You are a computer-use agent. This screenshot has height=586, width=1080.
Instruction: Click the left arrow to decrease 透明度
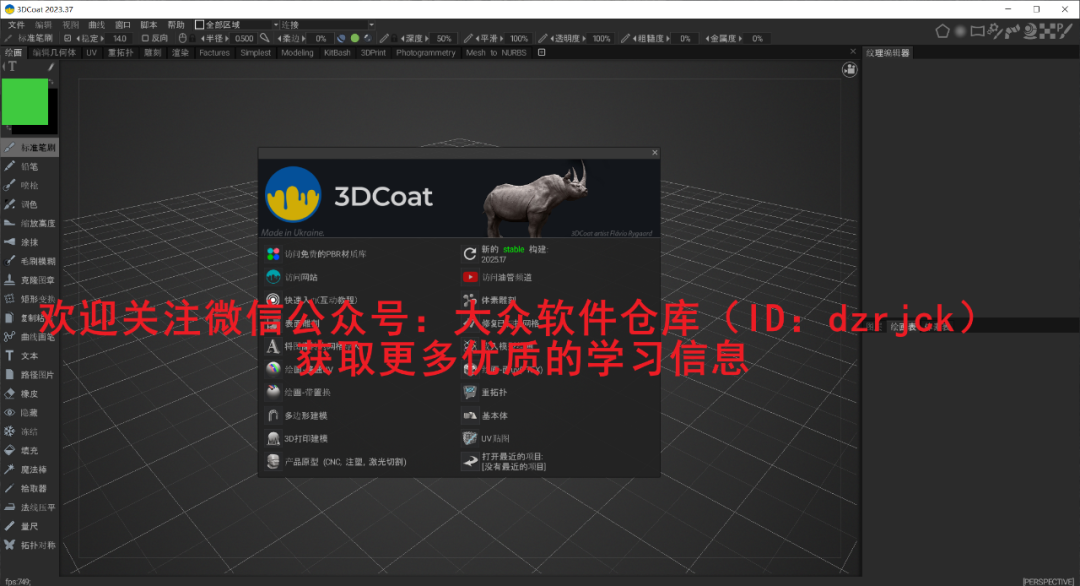click(552, 39)
